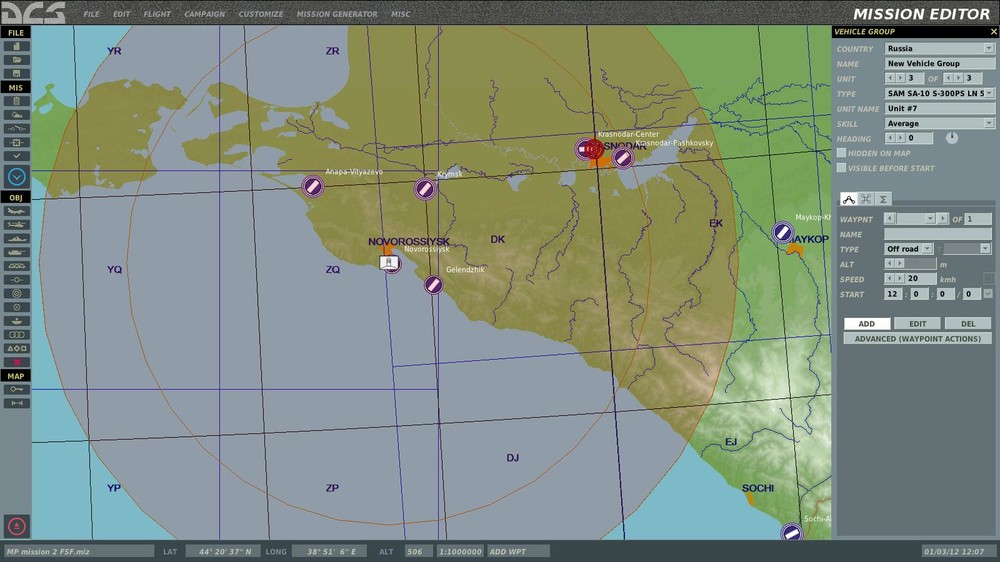Select Gelendzhik airfield marker on map

pos(433,285)
